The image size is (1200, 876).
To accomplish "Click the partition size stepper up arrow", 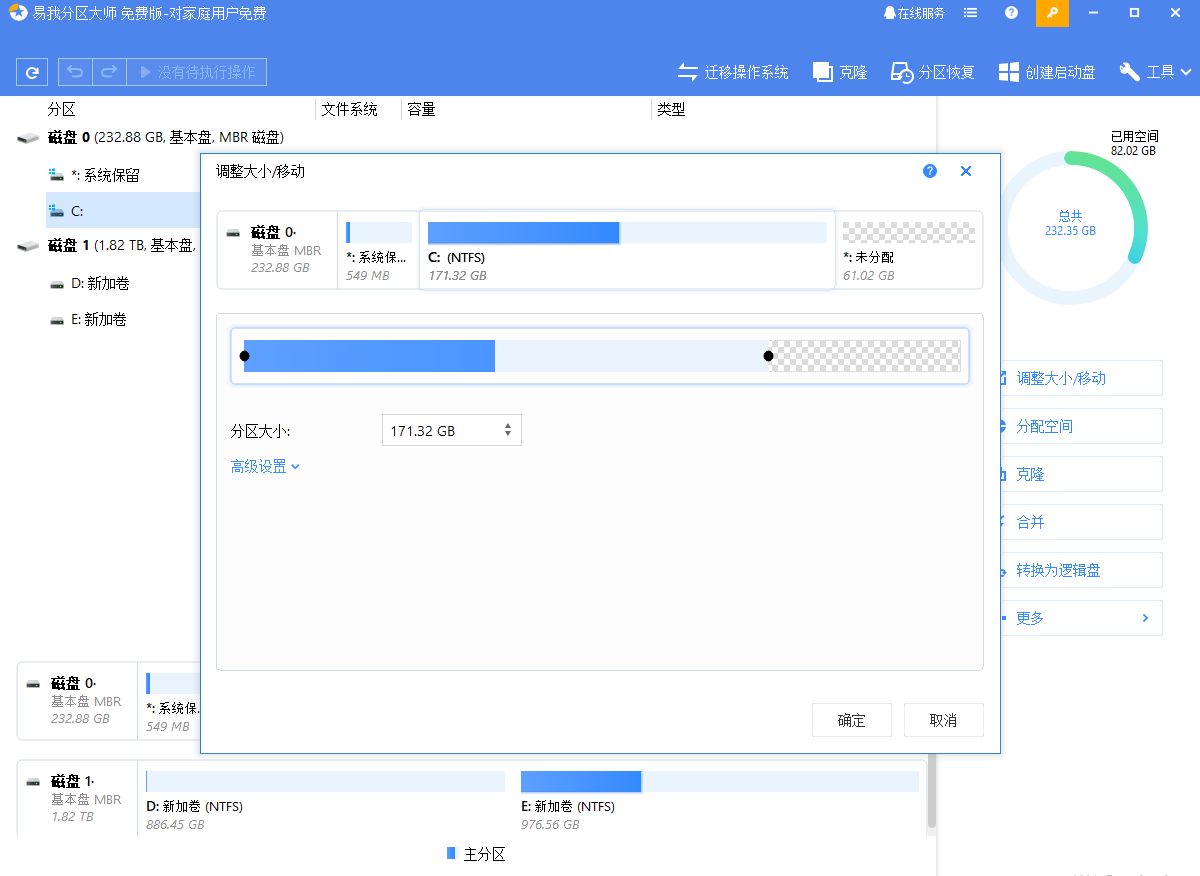I will coord(509,424).
